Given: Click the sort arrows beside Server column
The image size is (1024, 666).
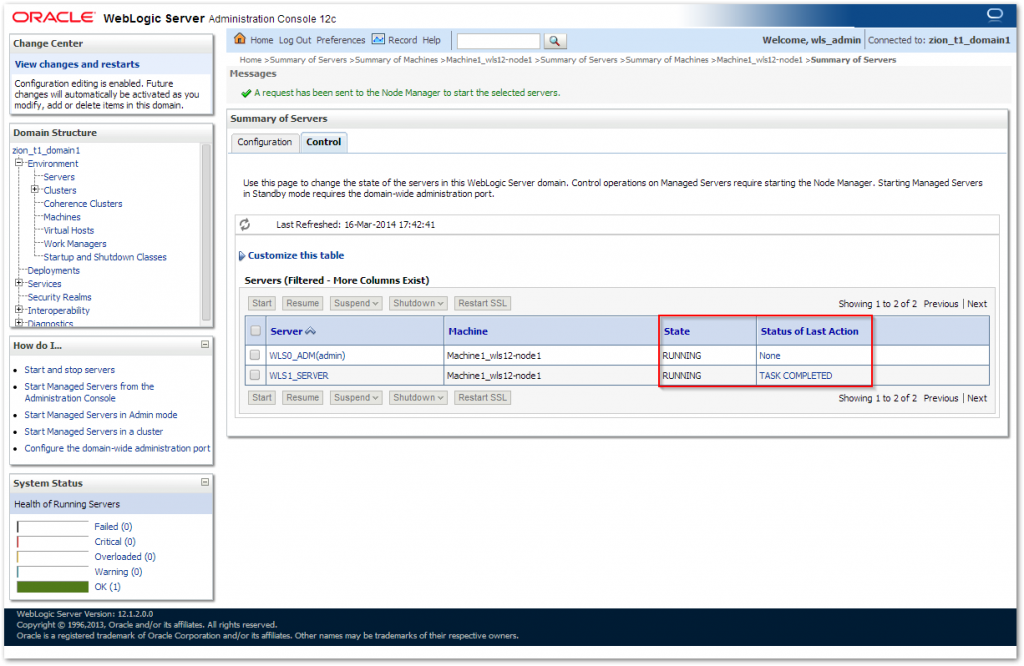Looking at the screenshot, I should (310, 331).
